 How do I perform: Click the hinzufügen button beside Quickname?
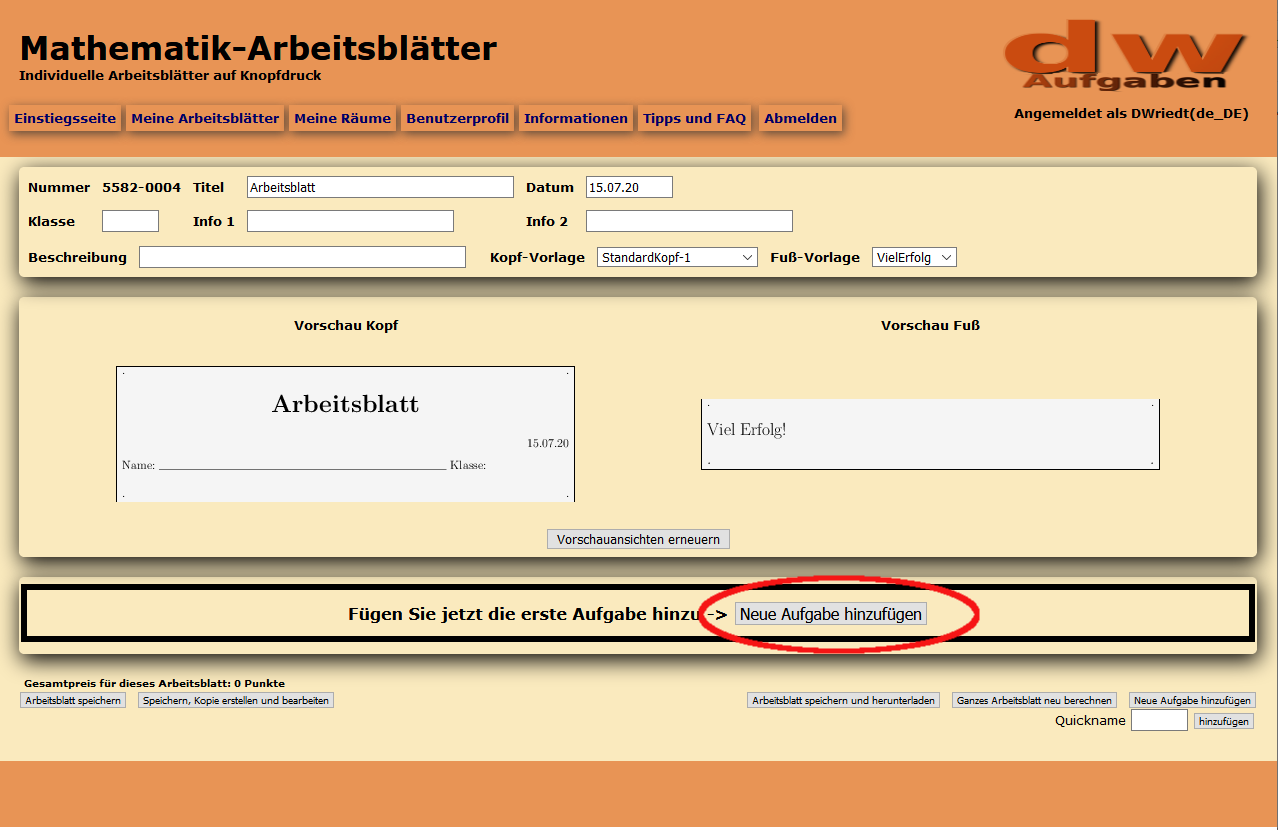pyautogui.click(x=1224, y=721)
